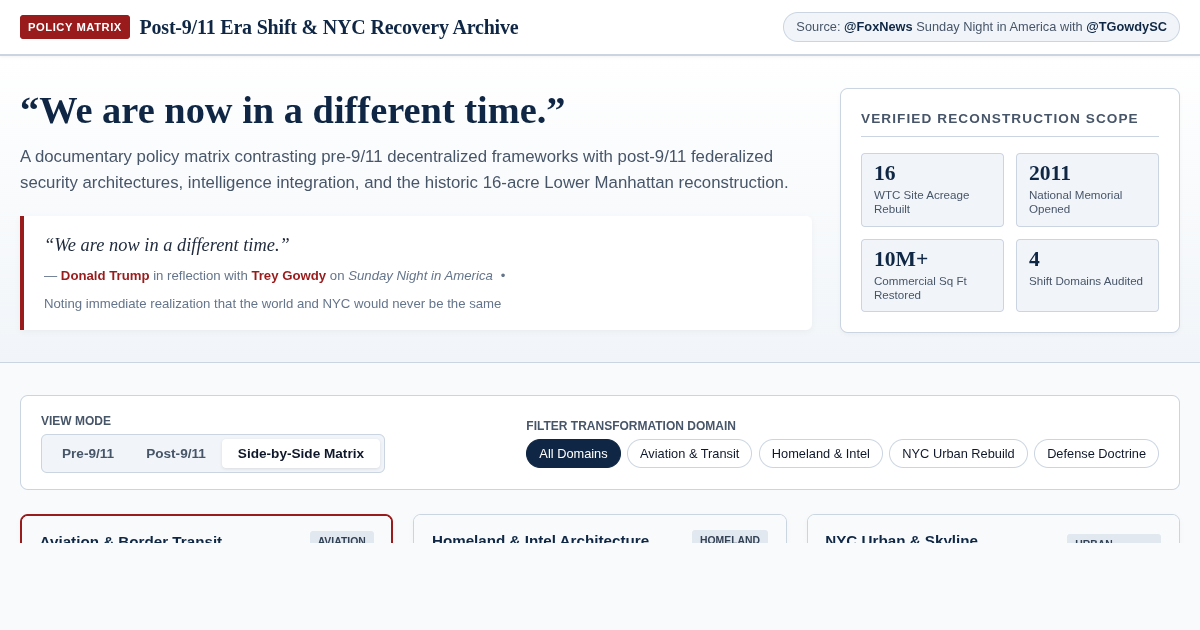Filter by NYC Urban Rebuild domain

pyautogui.click(x=958, y=454)
